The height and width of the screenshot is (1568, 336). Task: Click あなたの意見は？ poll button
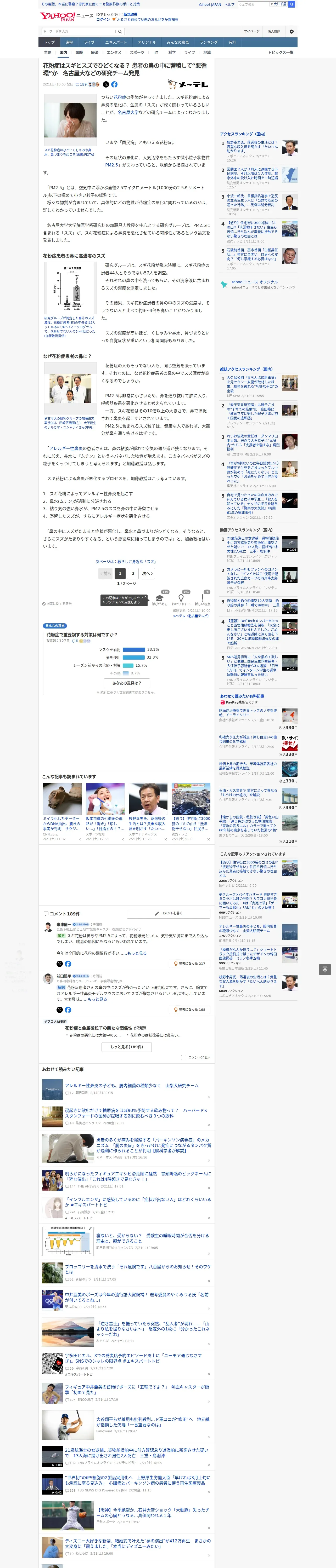[x=127, y=683]
